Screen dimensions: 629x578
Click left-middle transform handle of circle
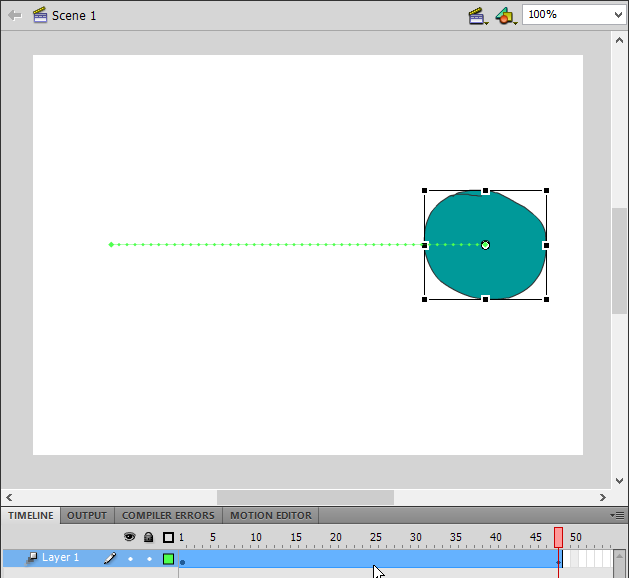click(x=425, y=245)
